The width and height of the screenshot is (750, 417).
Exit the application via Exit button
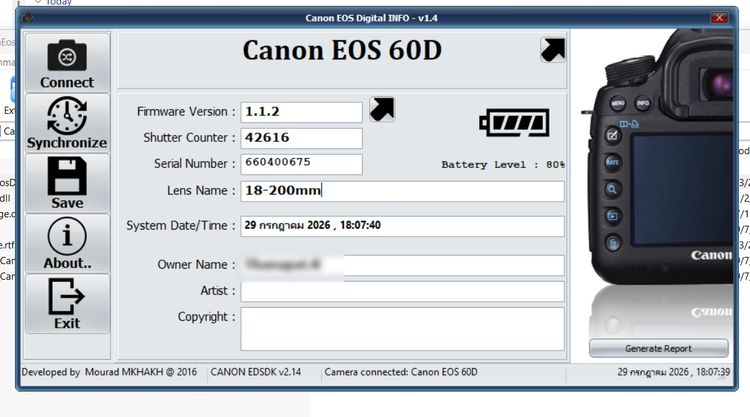click(67, 304)
